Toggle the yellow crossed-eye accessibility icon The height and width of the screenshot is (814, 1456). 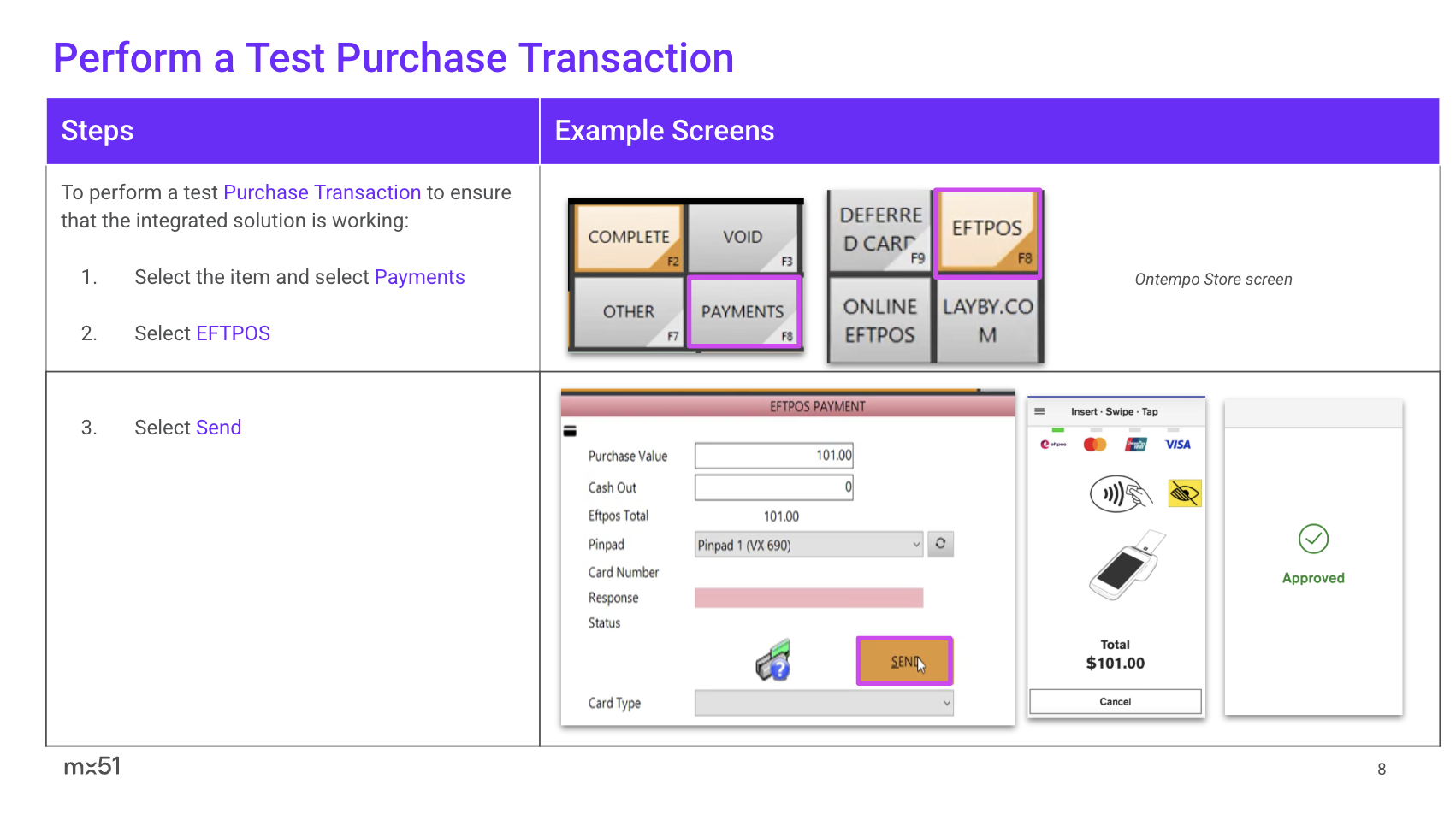(x=1184, y=493)
